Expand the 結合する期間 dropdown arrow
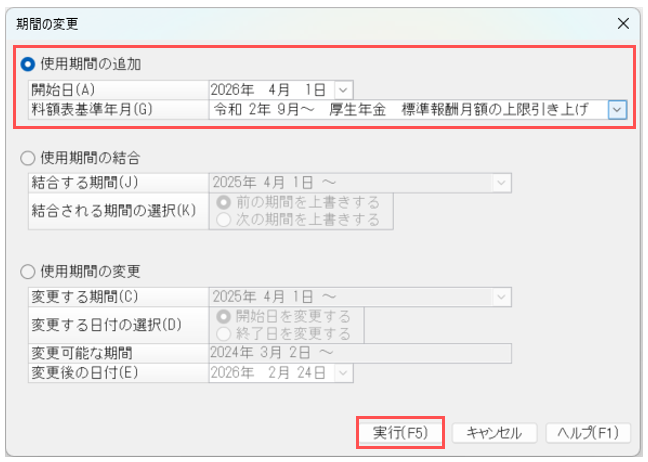The width and height of the screenshot is (648, 462). click(500, 183)
